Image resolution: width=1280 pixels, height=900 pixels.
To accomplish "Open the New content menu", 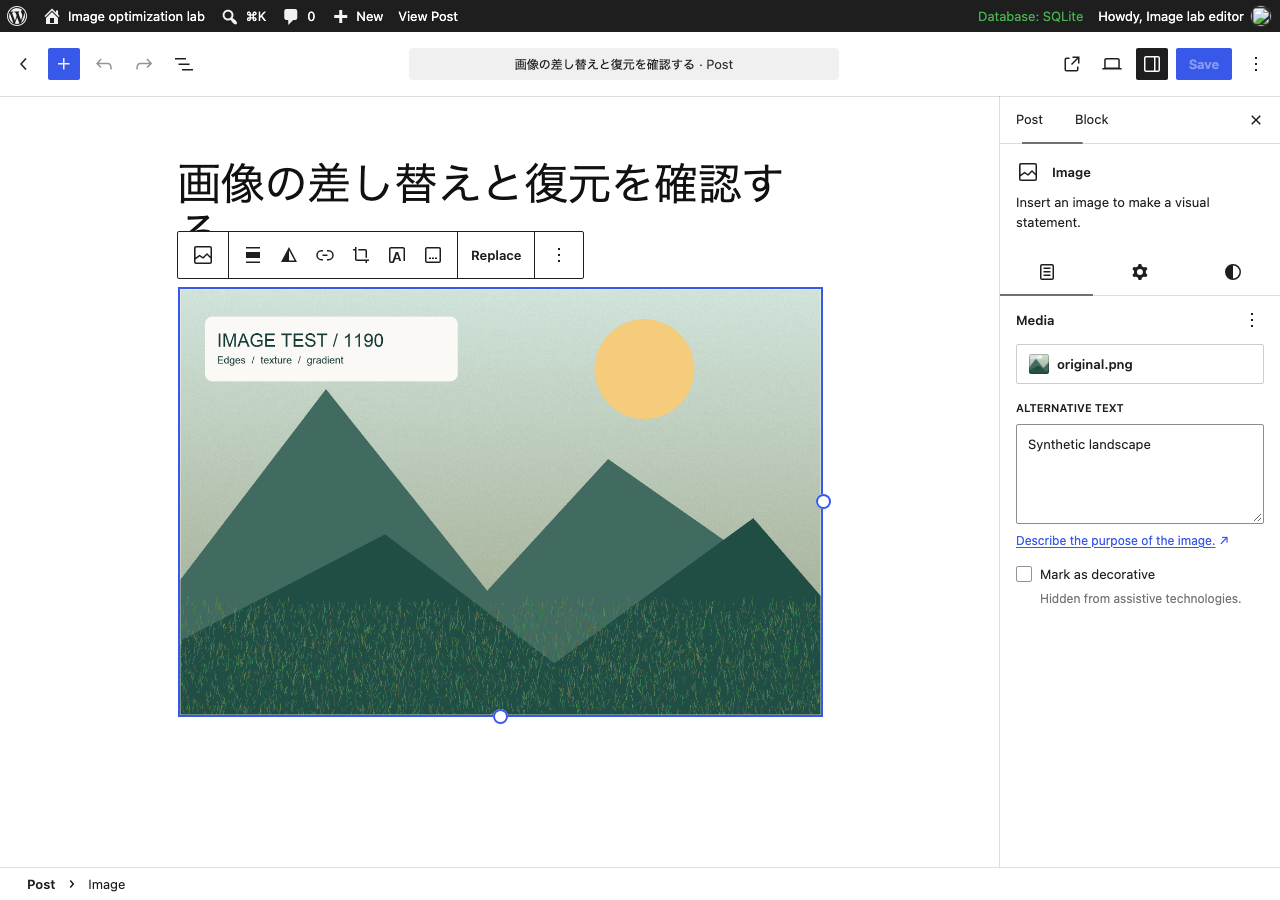I will (x=358, y=16).
